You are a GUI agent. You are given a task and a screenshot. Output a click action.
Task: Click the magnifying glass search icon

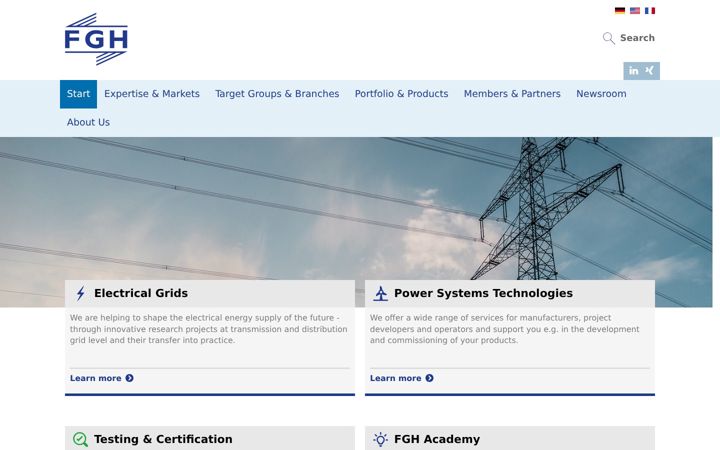pos(608,38)
